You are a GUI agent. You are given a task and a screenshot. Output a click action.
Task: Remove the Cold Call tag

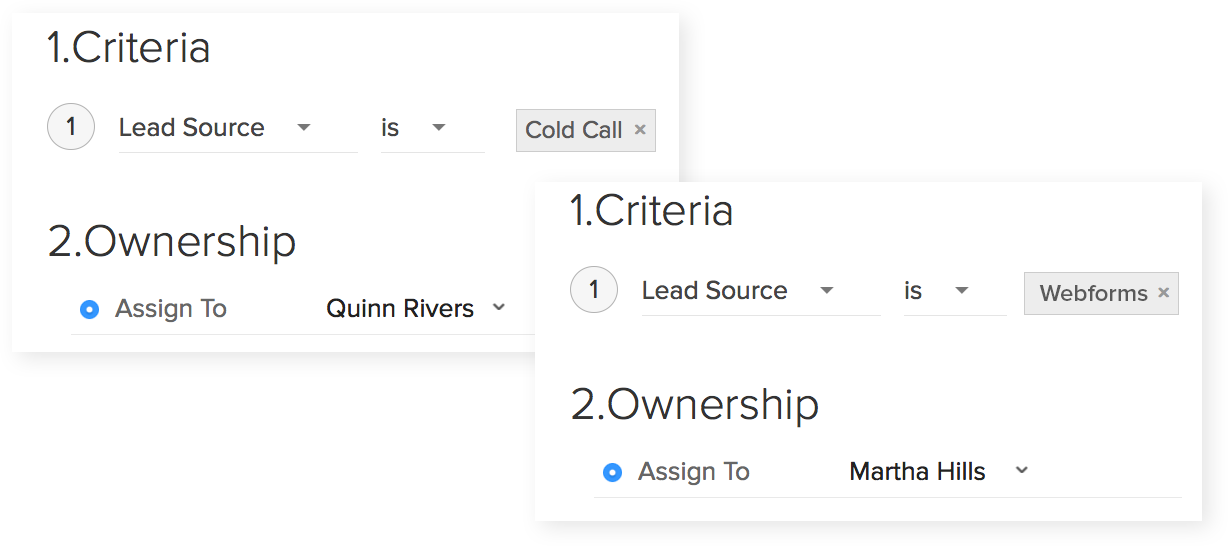tap(640, 130)
